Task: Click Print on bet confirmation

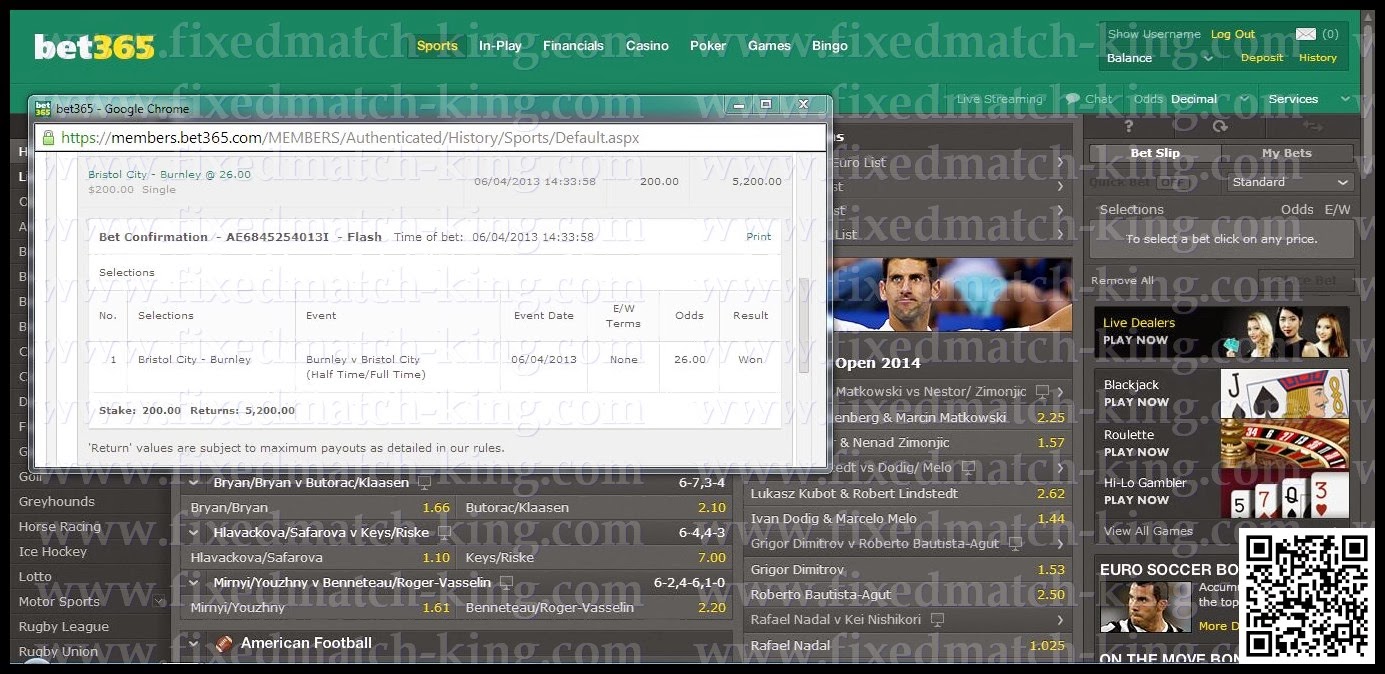Action: coord(758,237)
